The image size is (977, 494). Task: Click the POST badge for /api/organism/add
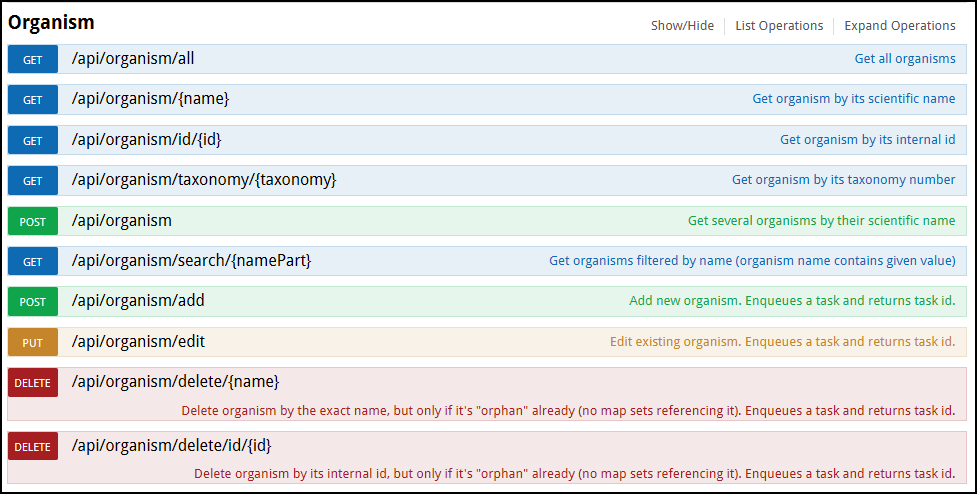tap(32, 302)
